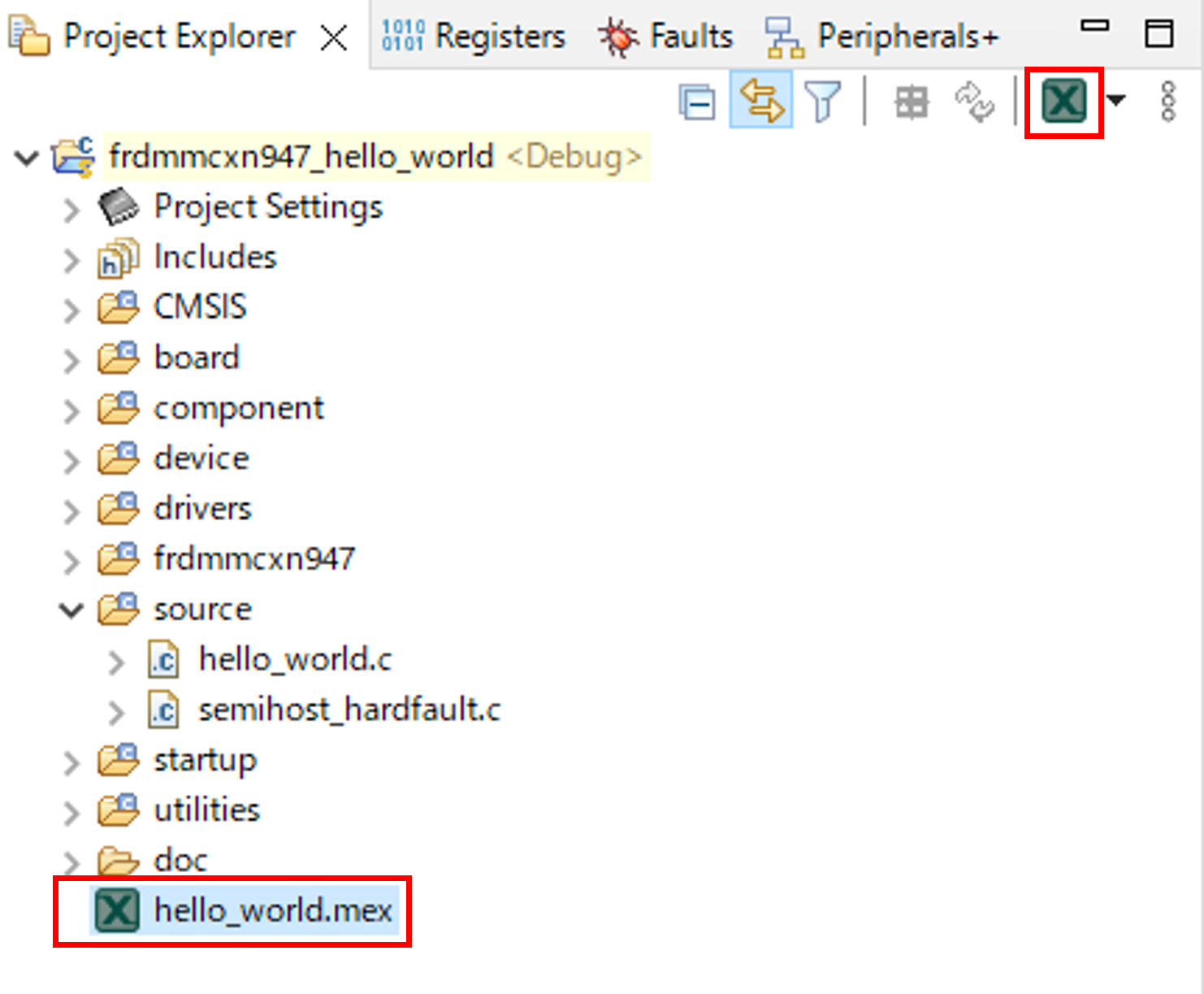Close the Project Explorer tab
The image size is (1204, 994).
(334, 37)
